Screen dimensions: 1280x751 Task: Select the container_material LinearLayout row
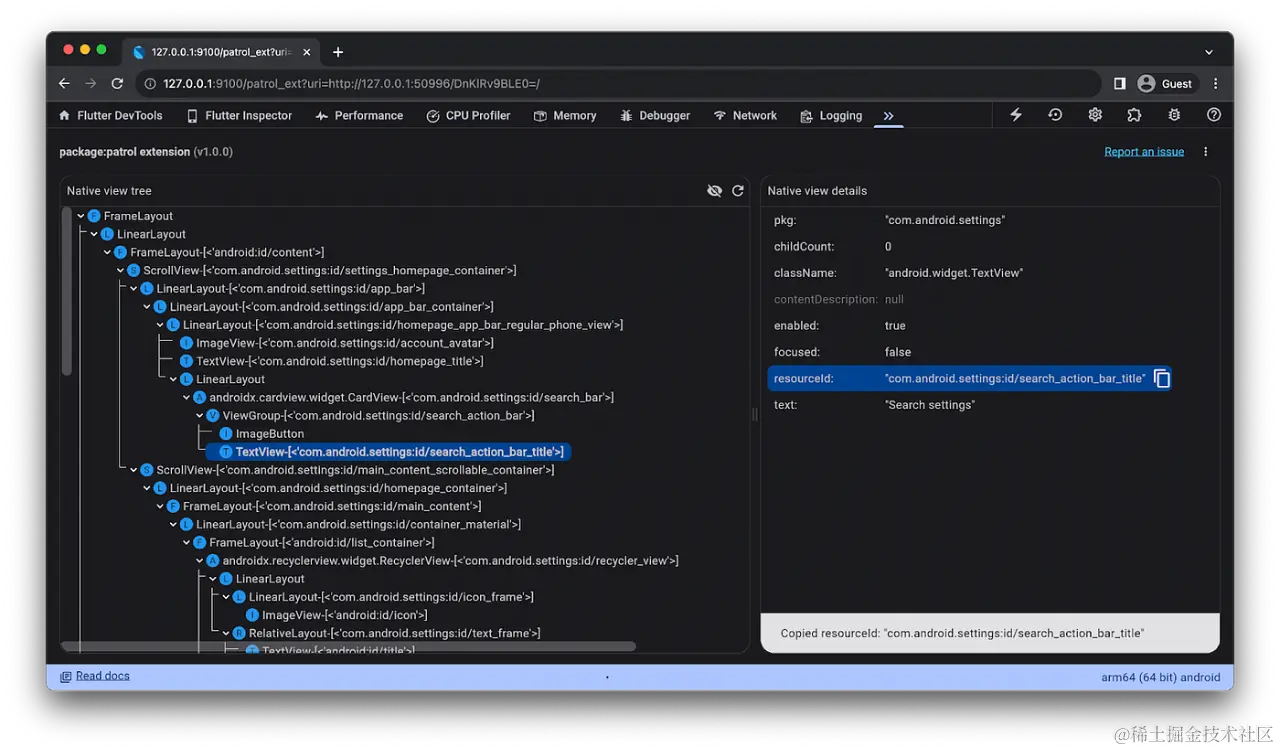(350, 525)
